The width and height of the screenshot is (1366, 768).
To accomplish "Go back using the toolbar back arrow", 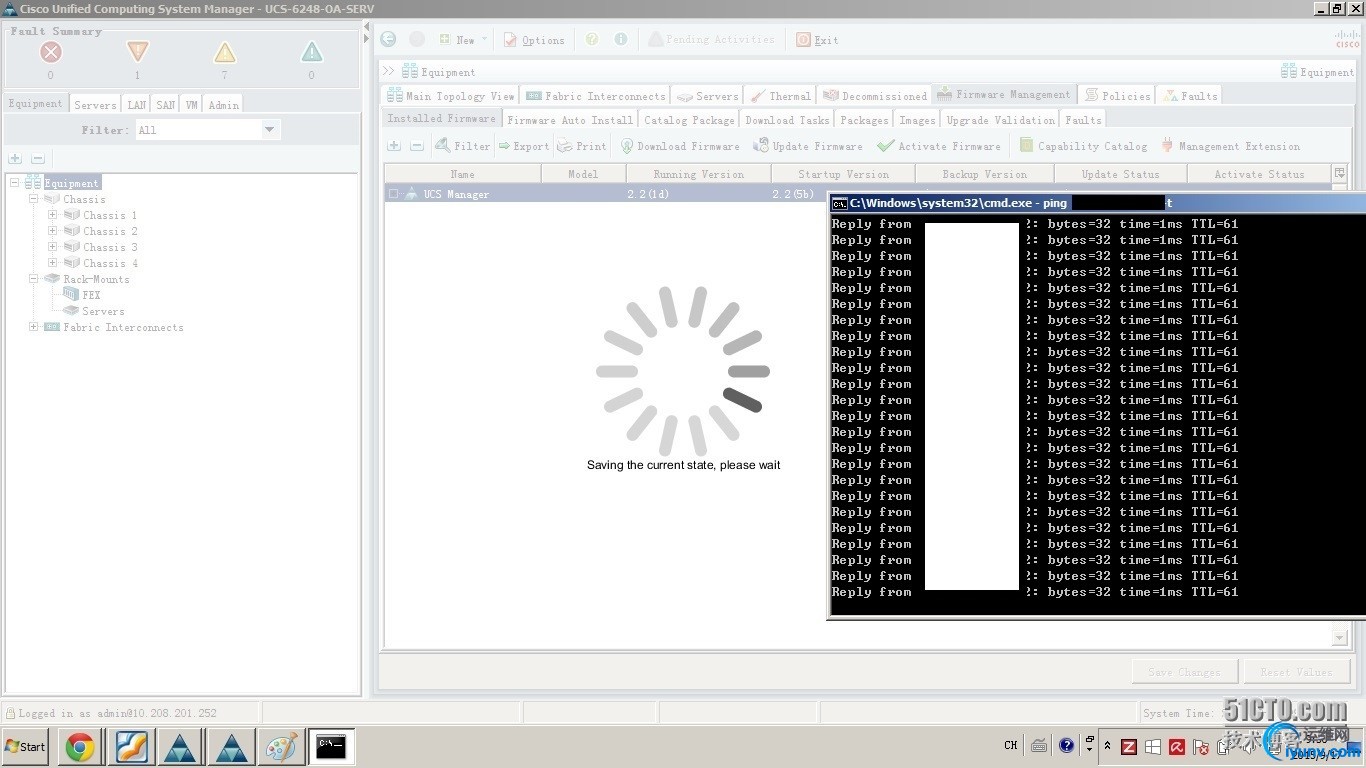I will point(388,39).
